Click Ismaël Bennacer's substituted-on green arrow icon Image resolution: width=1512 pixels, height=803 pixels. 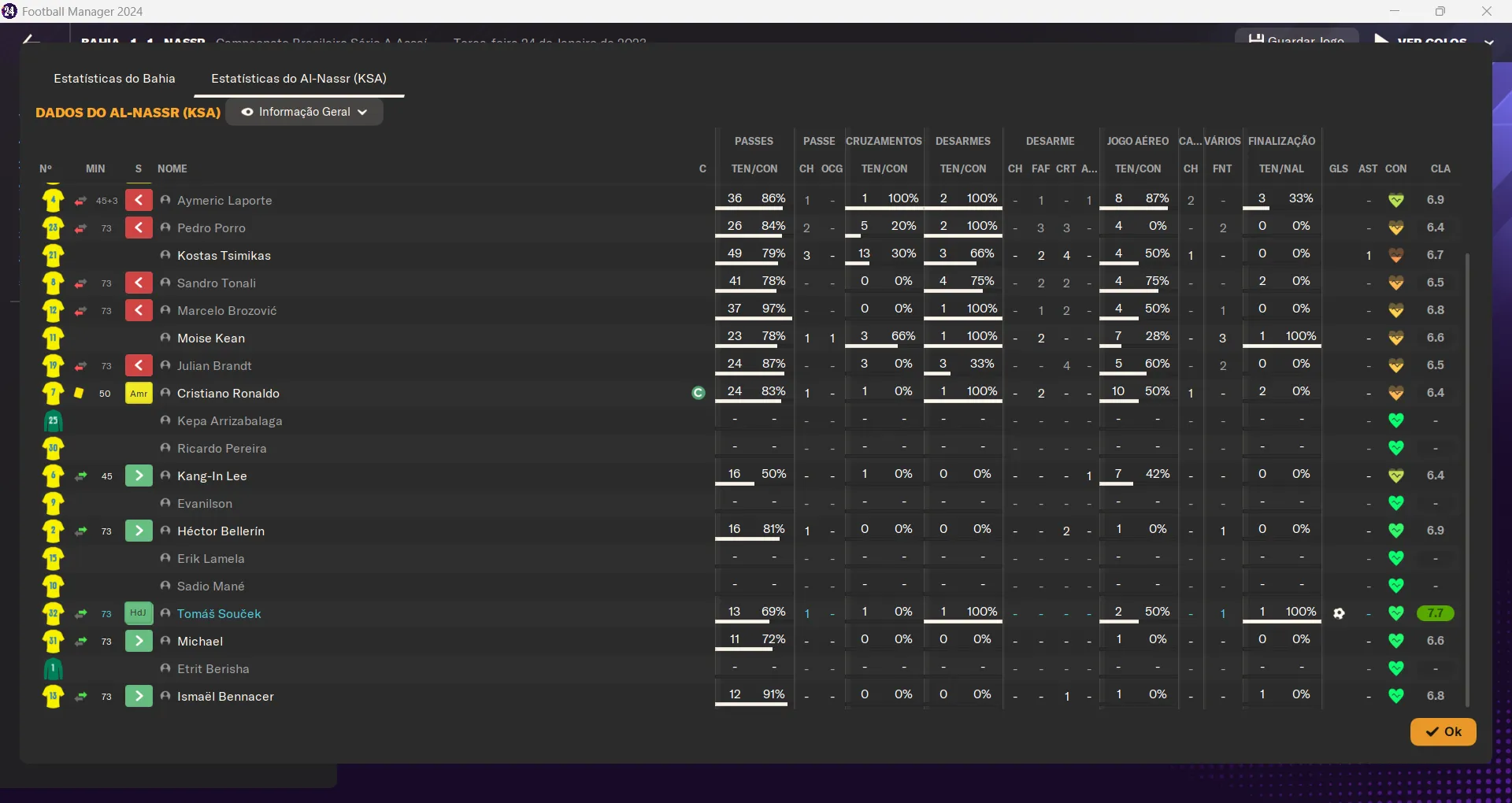[x=139, y=696]
